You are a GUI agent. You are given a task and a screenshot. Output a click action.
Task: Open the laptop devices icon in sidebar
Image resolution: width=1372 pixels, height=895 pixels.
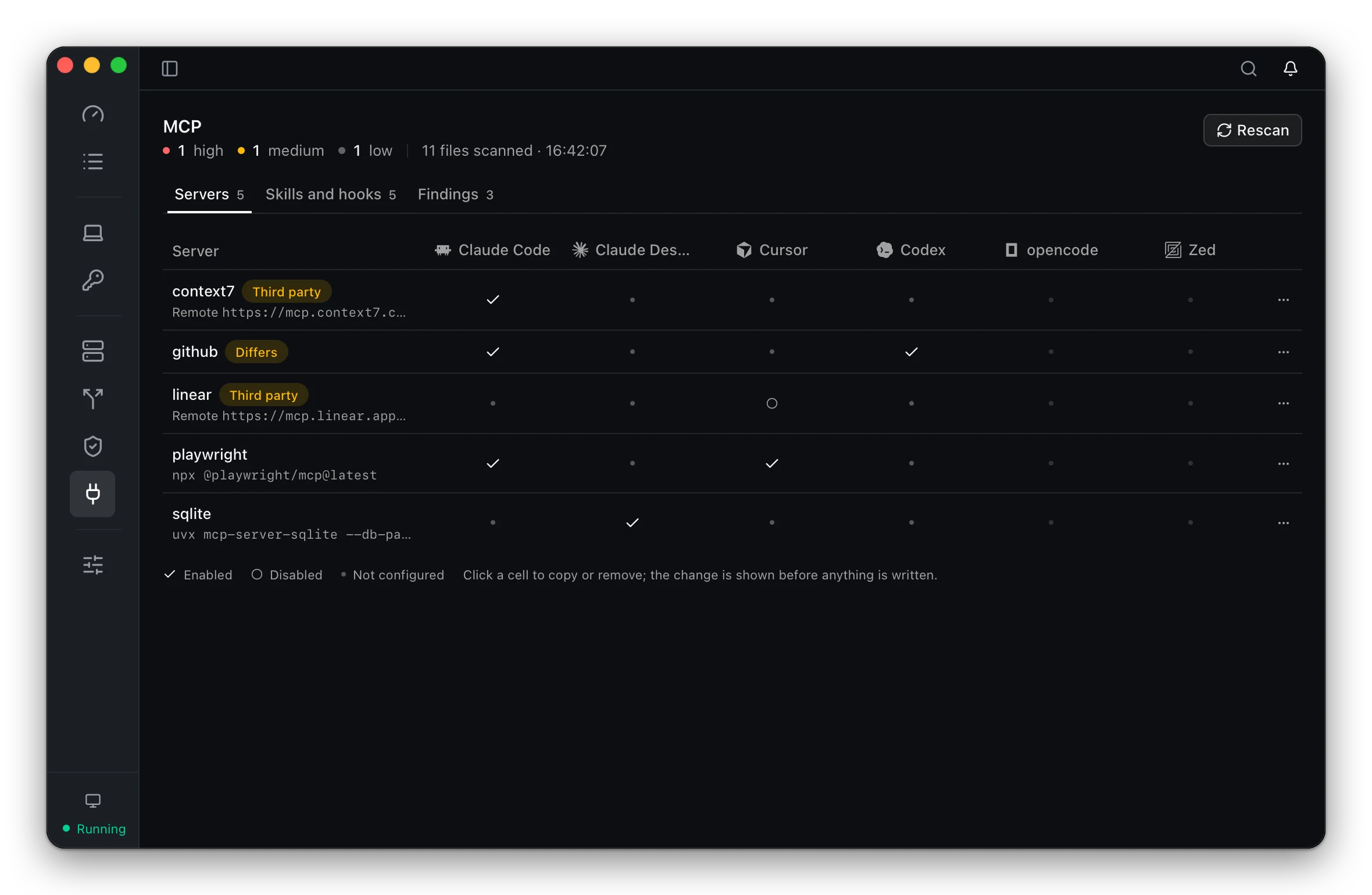pos(93,232)
